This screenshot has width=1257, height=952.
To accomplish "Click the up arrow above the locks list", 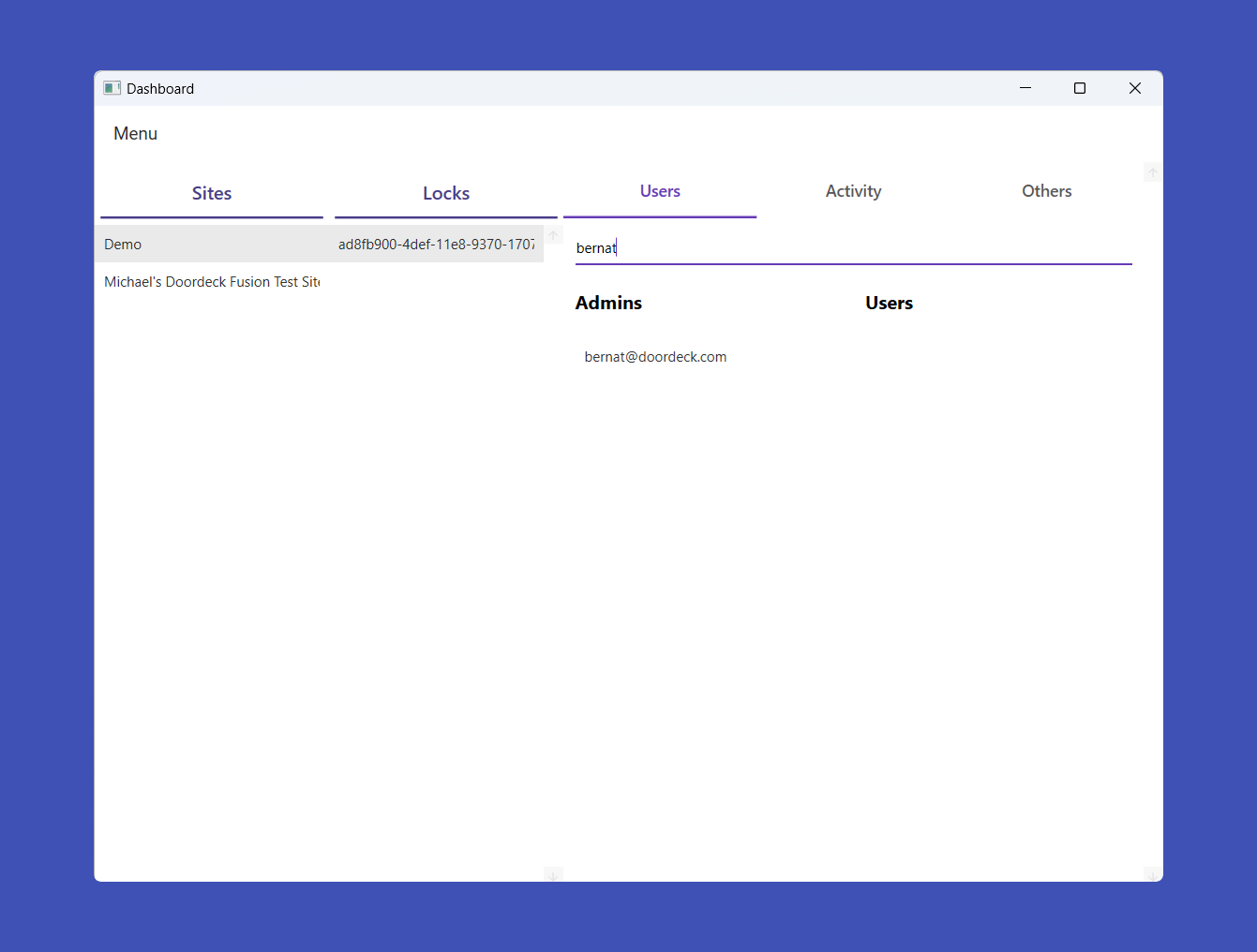I will [553, 234].
